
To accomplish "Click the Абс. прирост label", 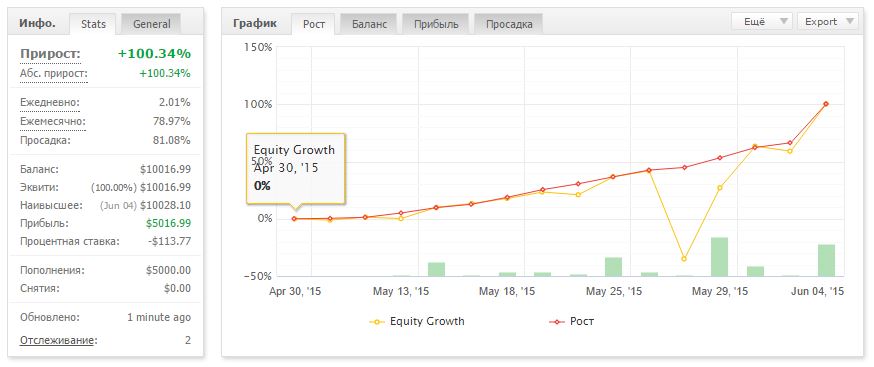I will tap(54, 74).
